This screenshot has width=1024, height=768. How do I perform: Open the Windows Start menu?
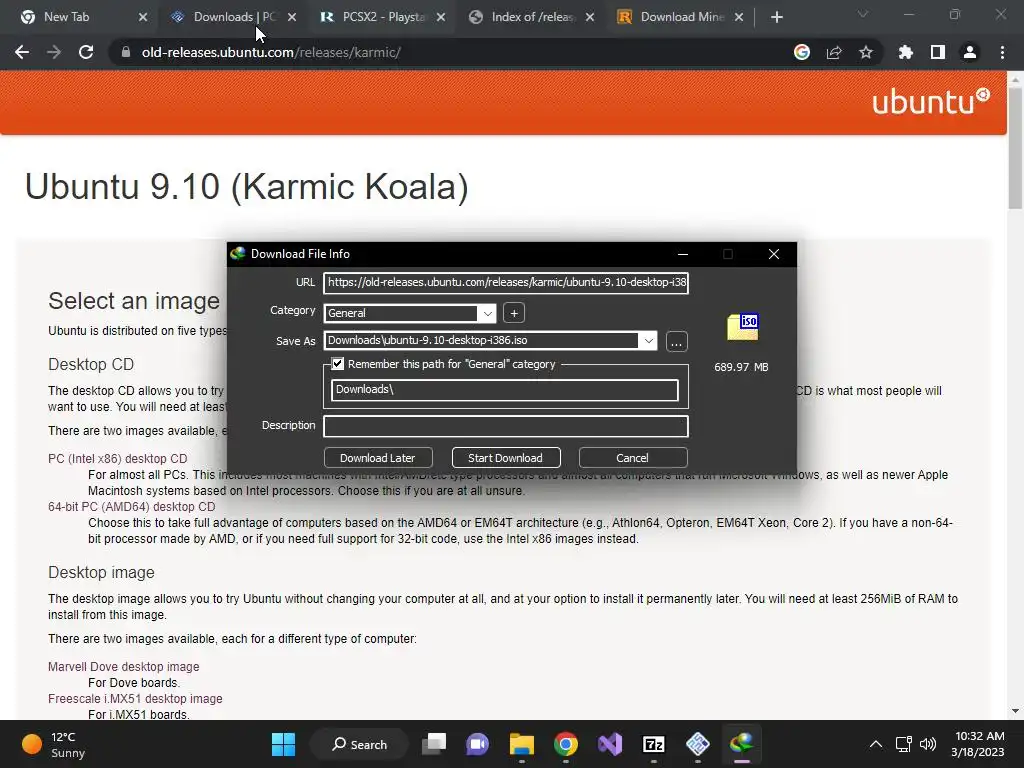pyautogui.click(x=283, y=744)
